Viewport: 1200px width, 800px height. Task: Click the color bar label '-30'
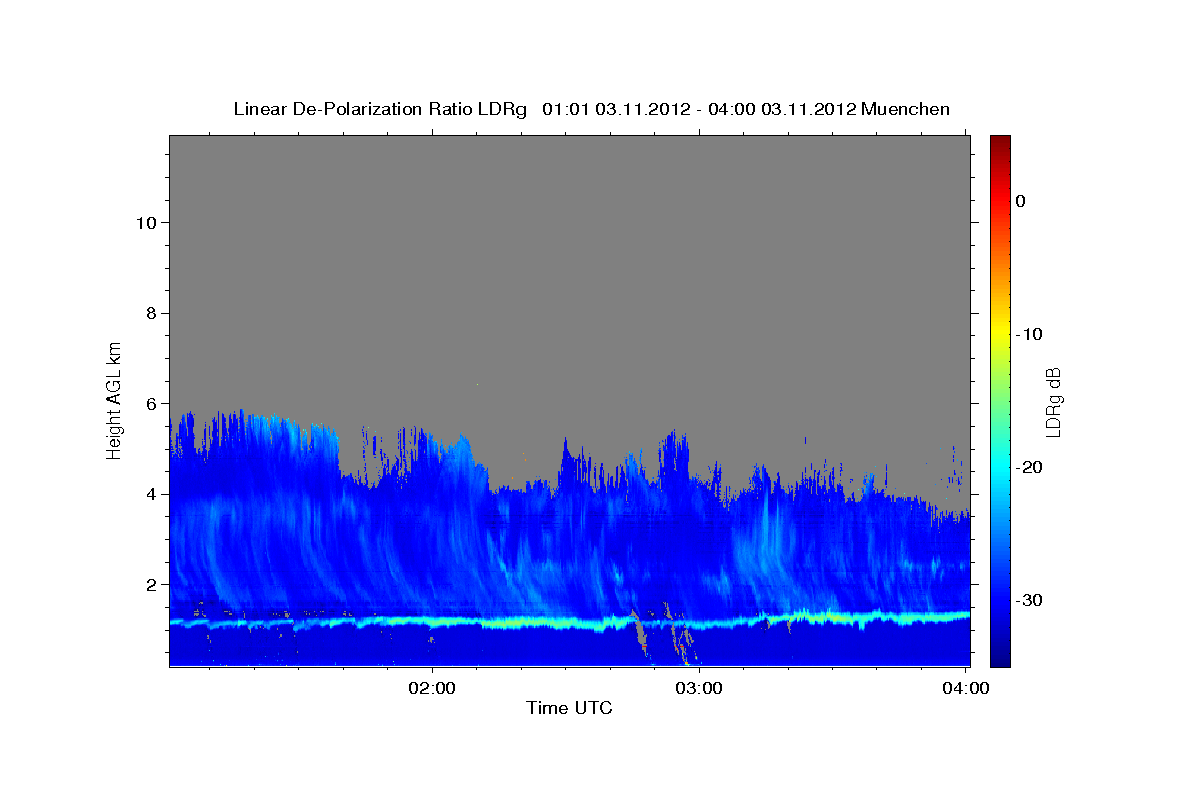1029,600
